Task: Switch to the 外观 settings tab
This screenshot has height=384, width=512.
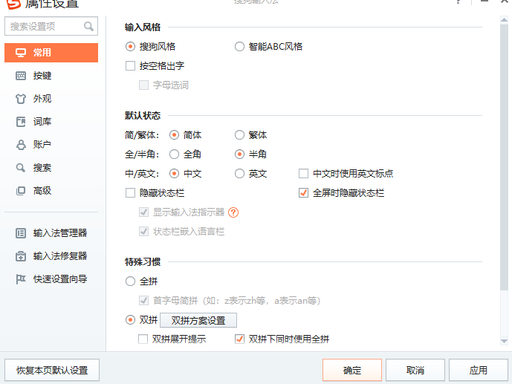Action: click(51, 99)
